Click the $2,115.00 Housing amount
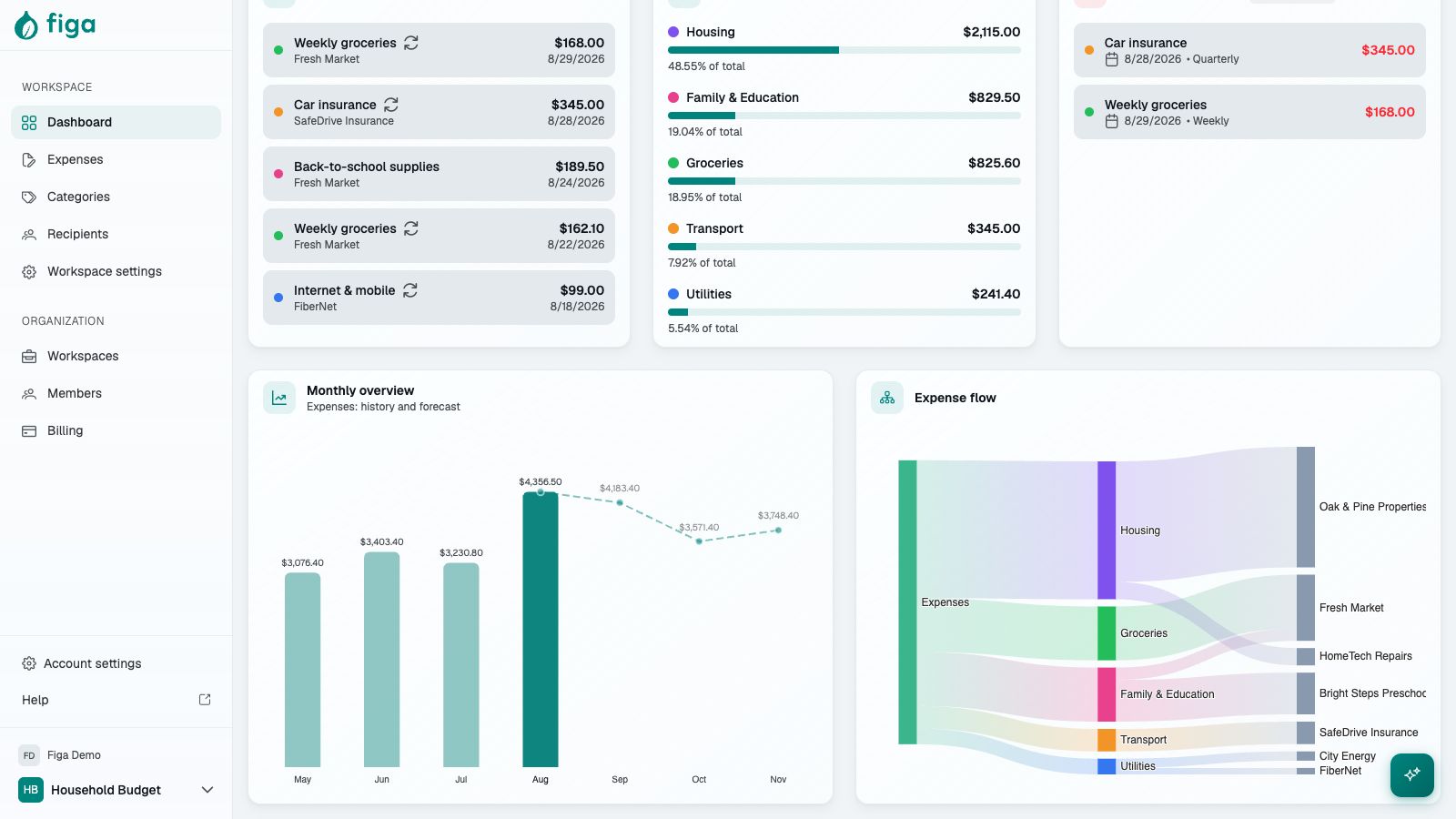Image resolution: width=1456 pixels, height=819 pixels. point(992,32)
